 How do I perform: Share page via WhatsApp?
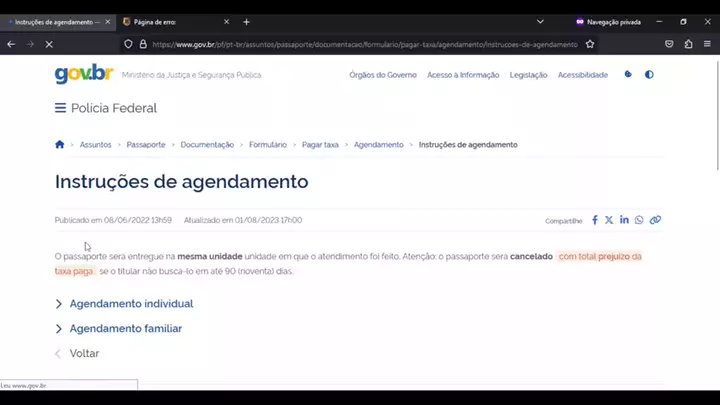(x=639, y=220)
